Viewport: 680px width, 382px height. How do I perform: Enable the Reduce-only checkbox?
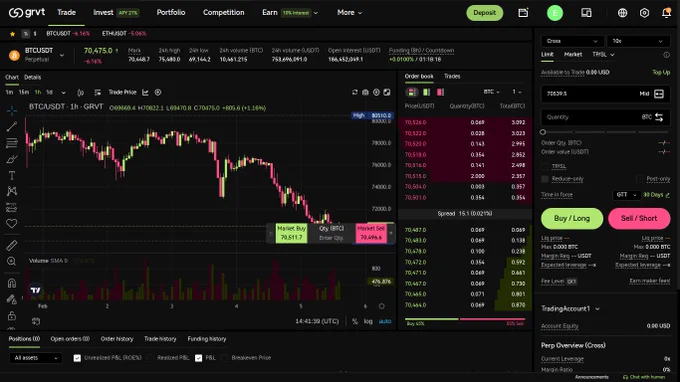click(545, 179)
